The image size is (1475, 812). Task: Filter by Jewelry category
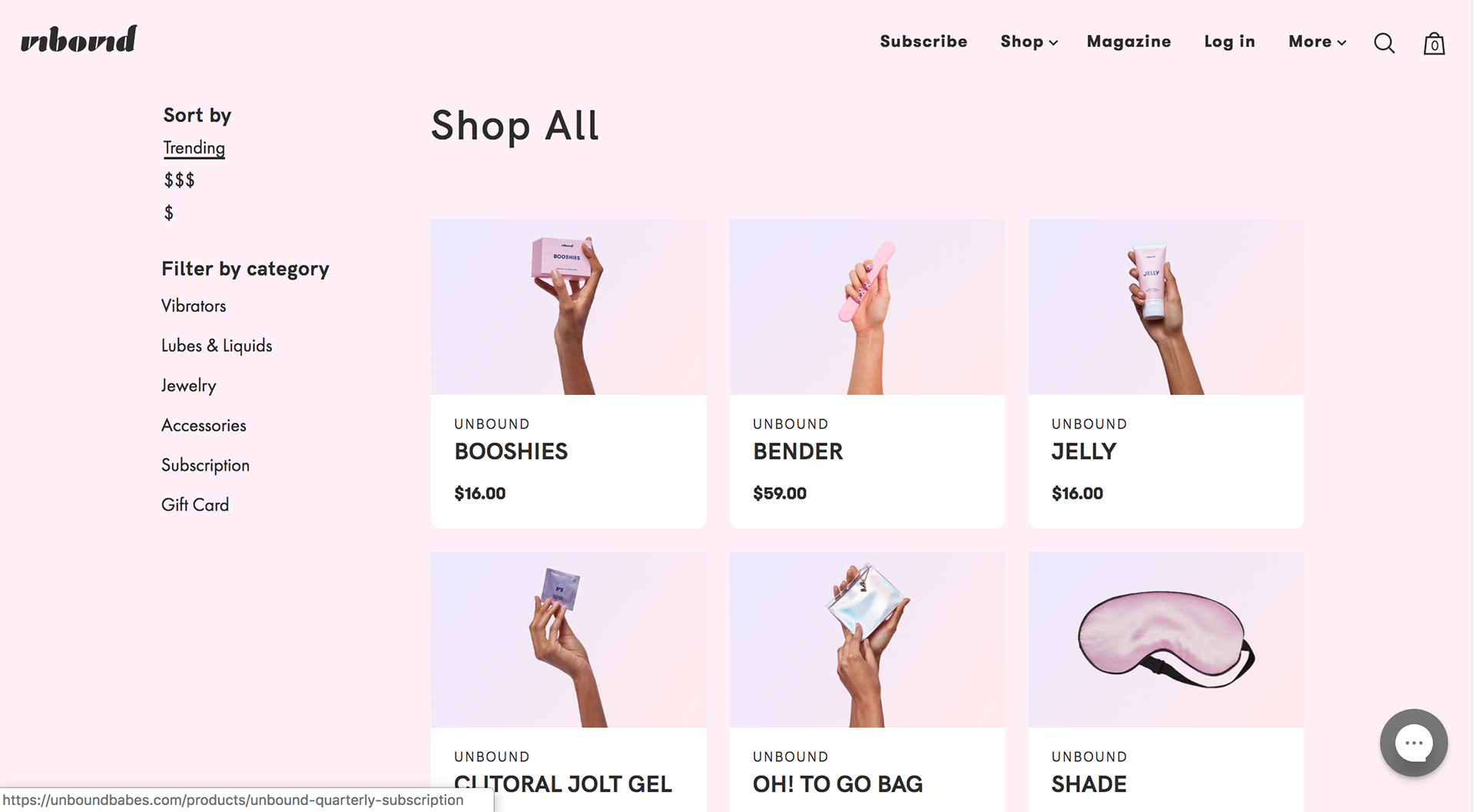click(x=189, y=386)
